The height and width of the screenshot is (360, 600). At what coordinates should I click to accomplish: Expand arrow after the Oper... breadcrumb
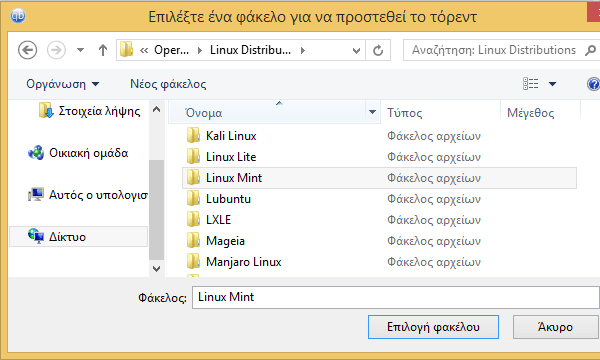(x=200, y=50)
